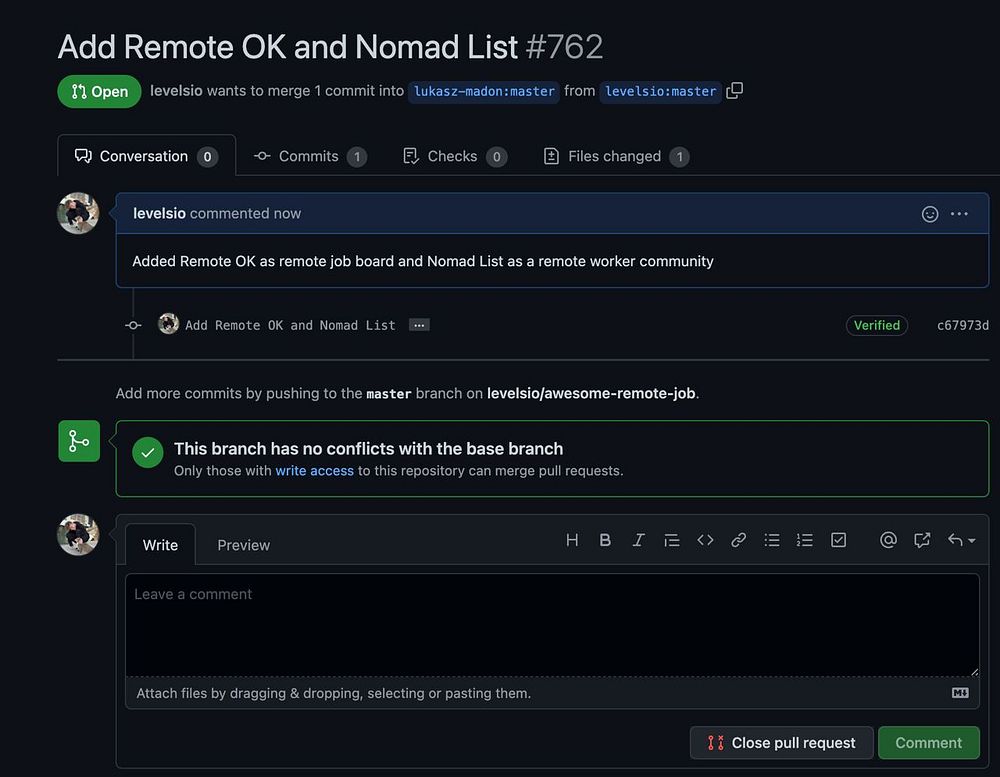Switch to the Commits tab
The height and width of the screenshot is (777, 1000).
pos(310,156)
